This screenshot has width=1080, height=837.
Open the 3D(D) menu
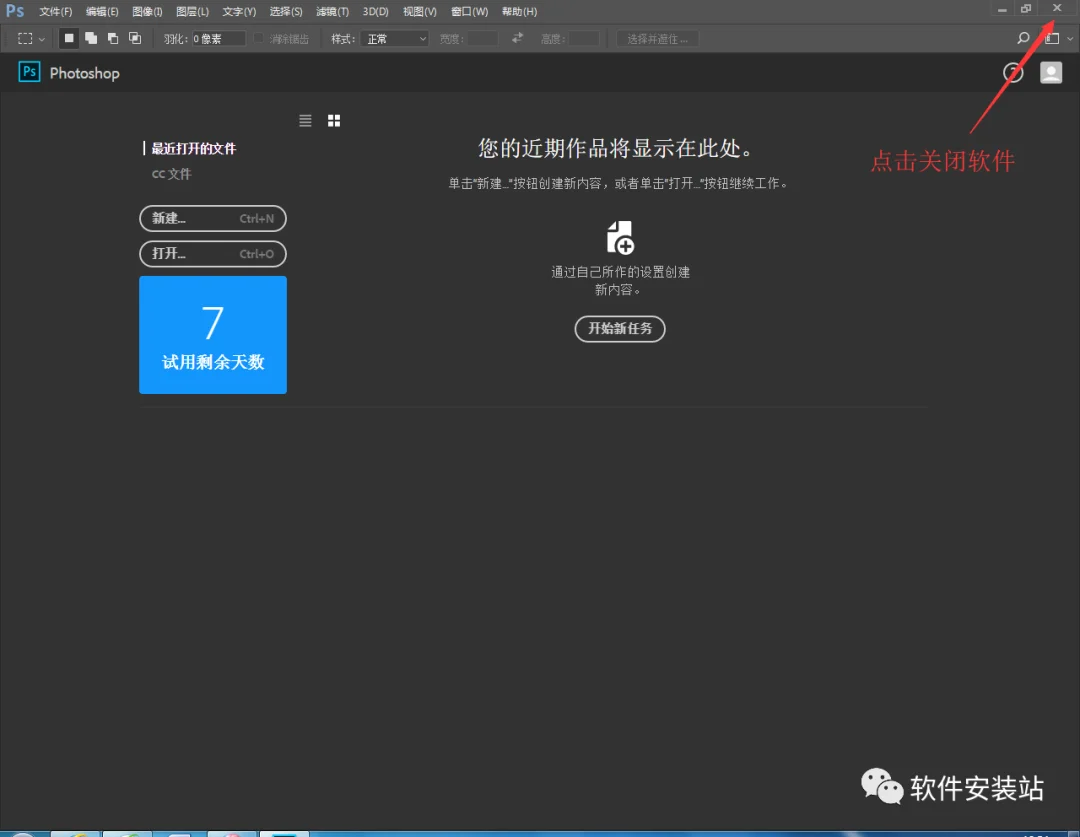pos(375,12)
